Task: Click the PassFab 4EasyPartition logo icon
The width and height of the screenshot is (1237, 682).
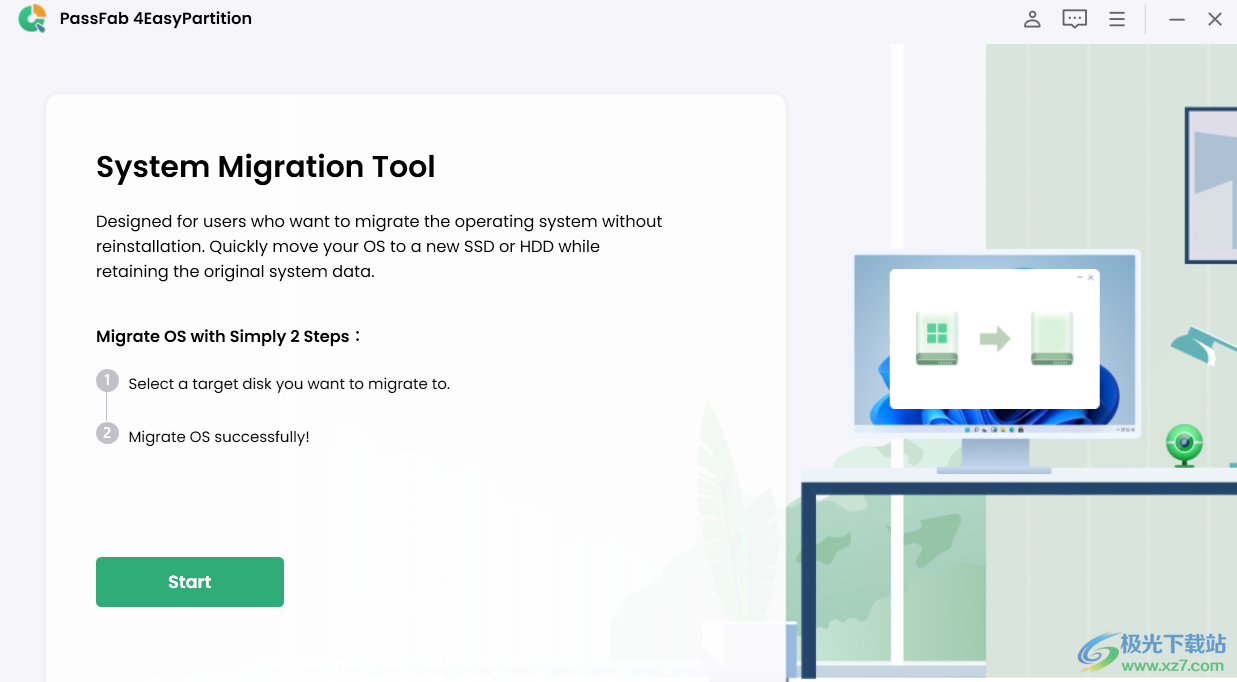Action: click(x=32, y=19)
